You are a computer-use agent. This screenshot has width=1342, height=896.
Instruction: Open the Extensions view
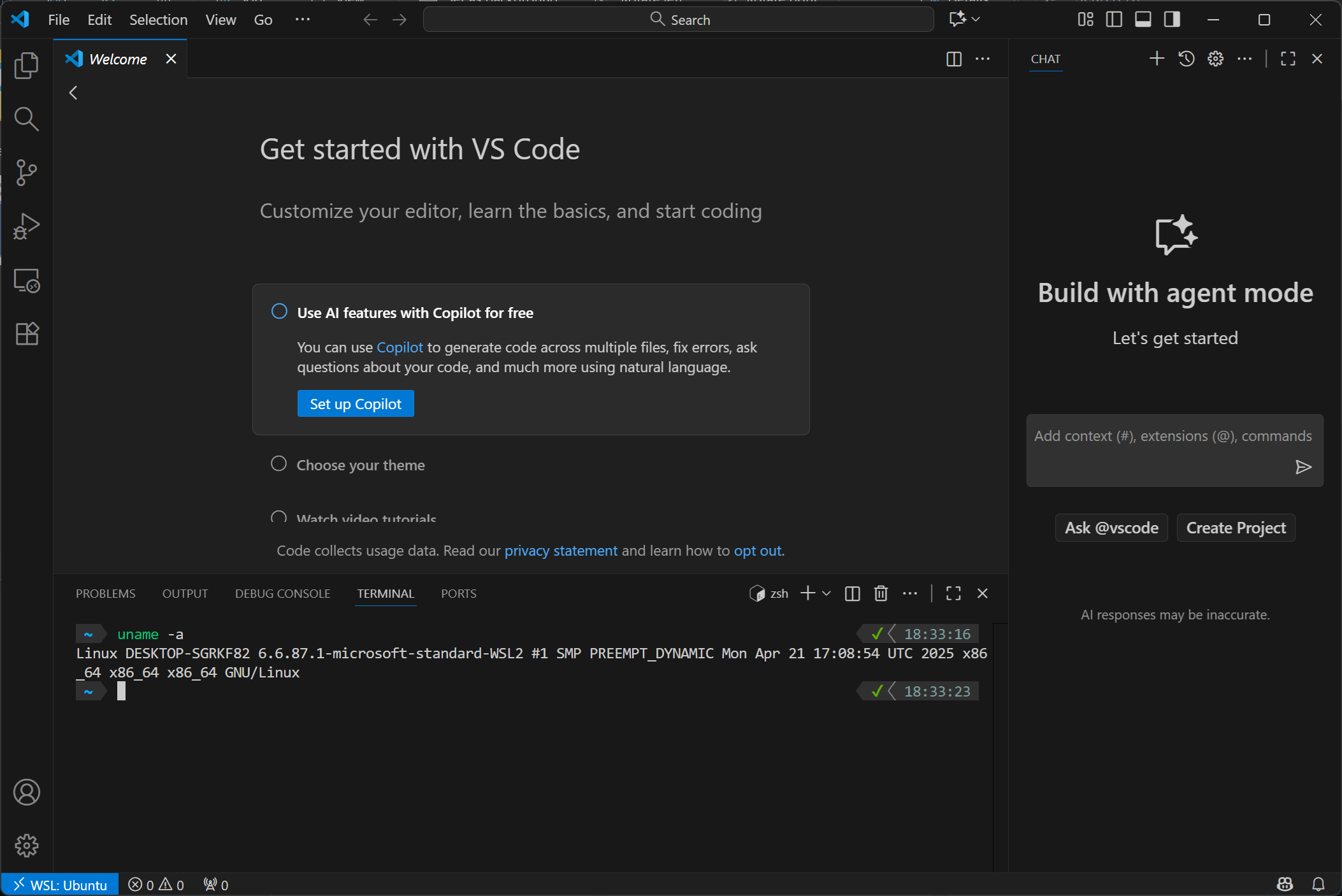point(26,333)
